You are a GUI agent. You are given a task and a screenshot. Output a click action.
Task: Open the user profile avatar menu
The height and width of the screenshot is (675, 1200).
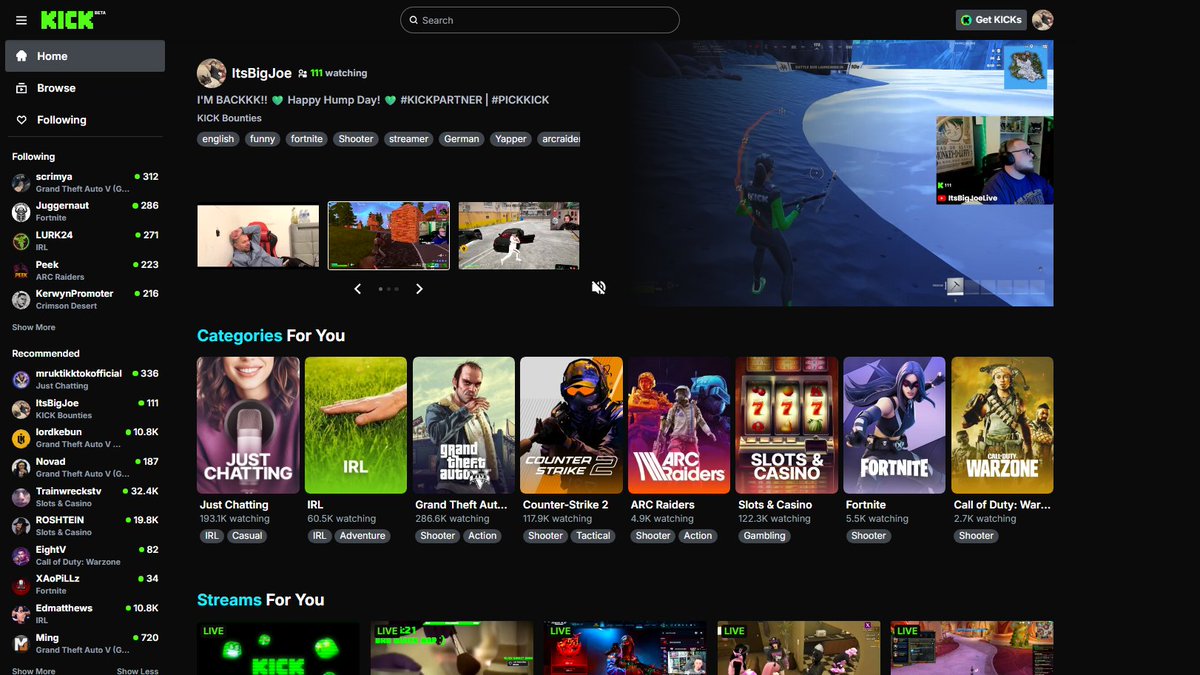coord(1043,20)
